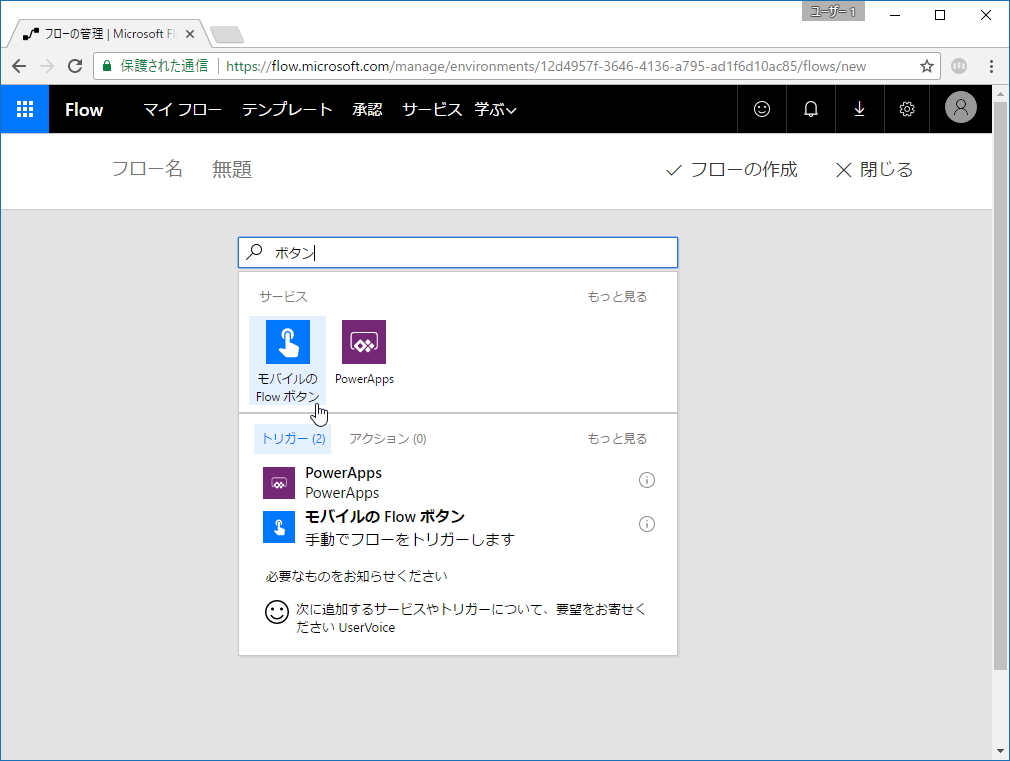Click the search magnifier icon
Viewport: 1010px width, 761px height.
(254, 252)
